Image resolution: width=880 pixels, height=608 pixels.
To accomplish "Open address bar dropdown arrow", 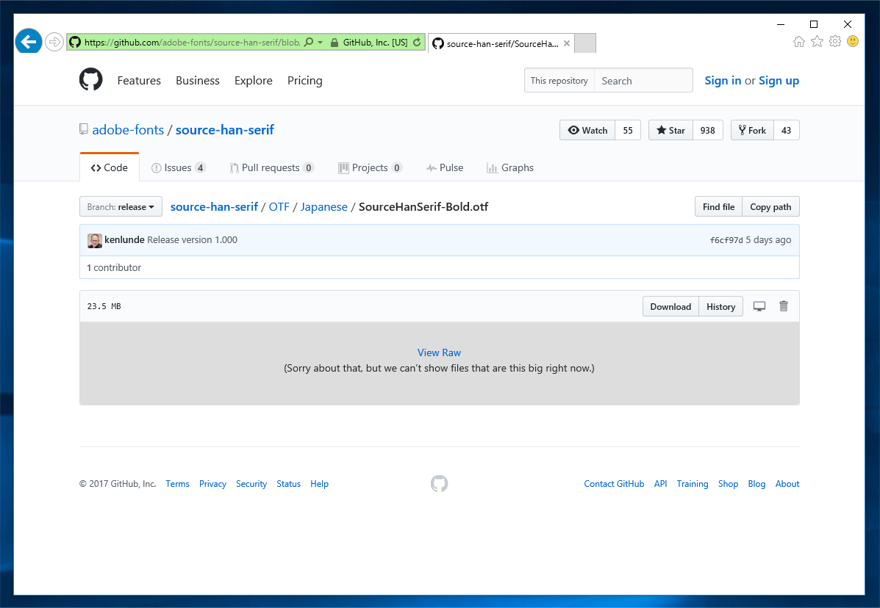I will click(320, 42).
